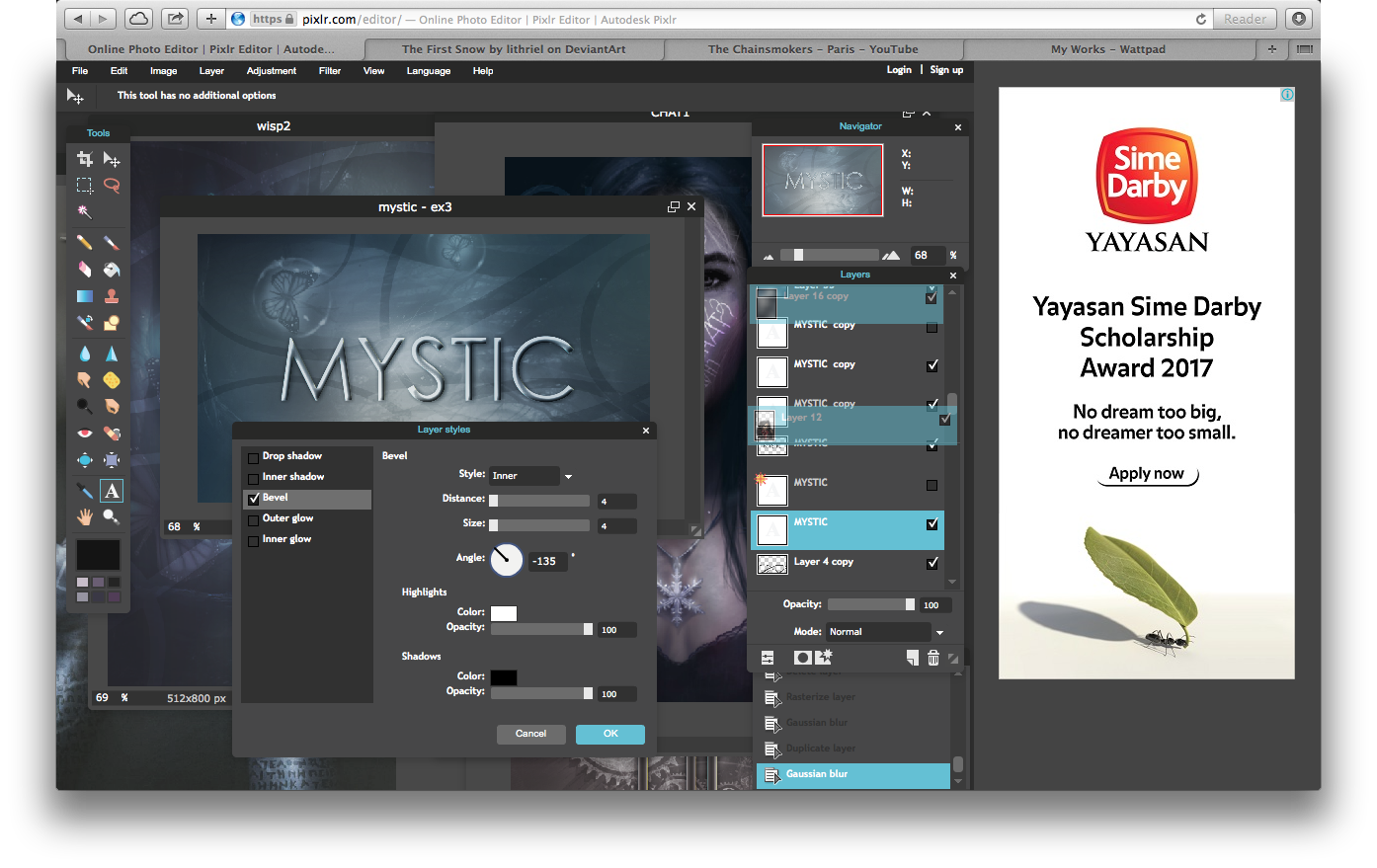Open the Shadows color swatch

pos(504,677)
